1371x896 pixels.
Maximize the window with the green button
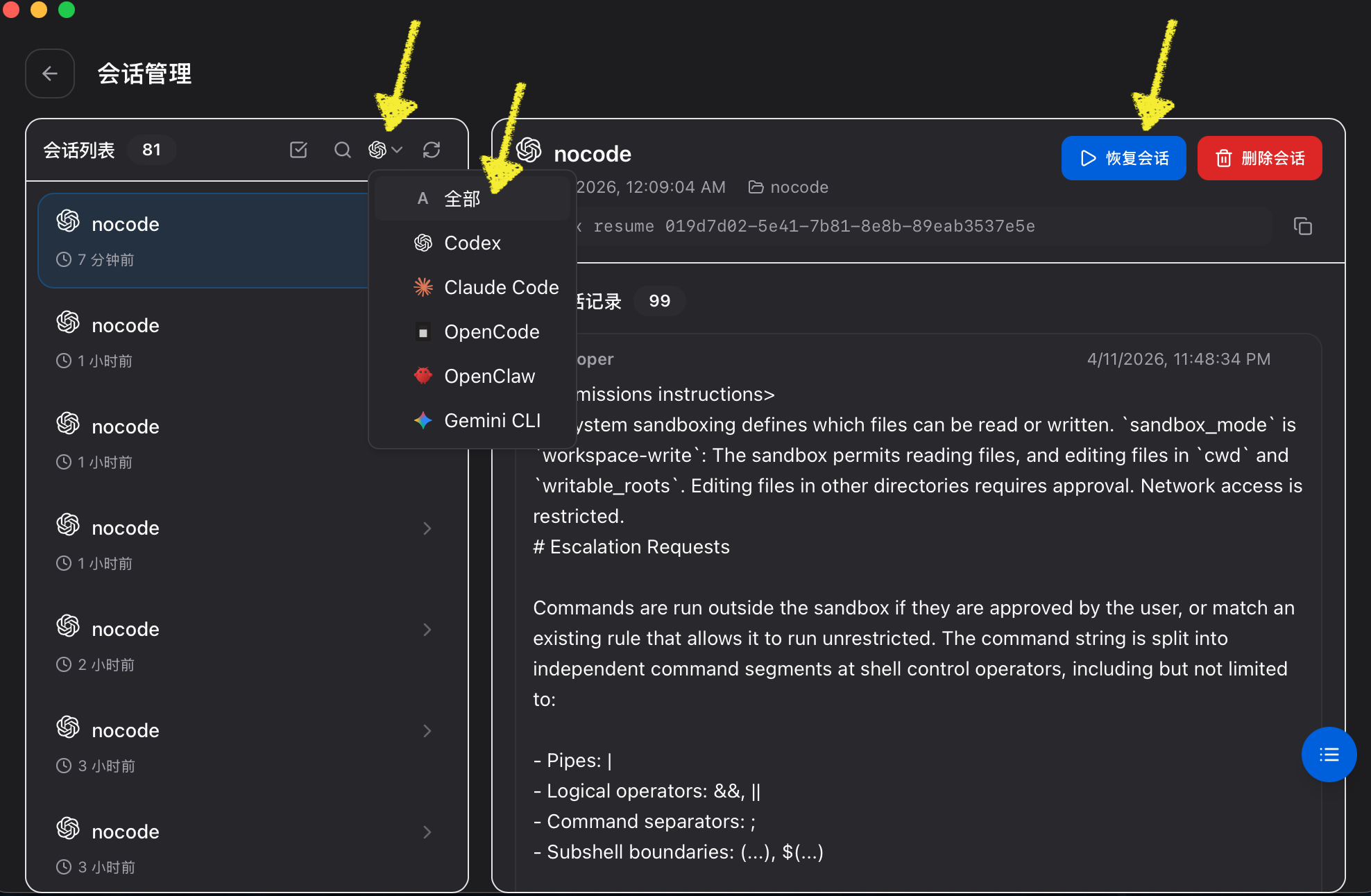(x=67, y=9)
